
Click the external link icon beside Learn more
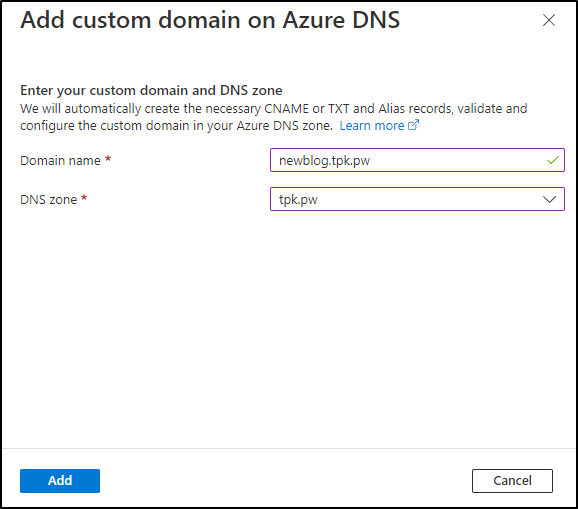[414, 125]
